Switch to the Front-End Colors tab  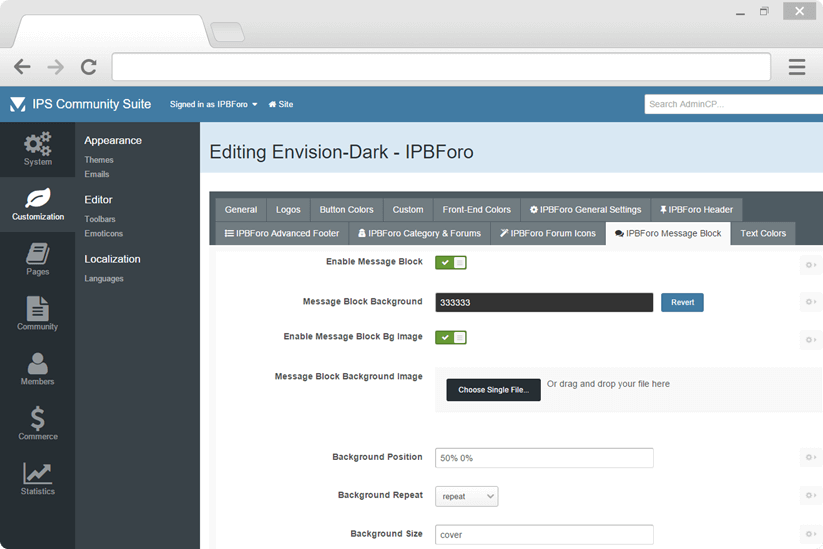[x=476, y=209]
